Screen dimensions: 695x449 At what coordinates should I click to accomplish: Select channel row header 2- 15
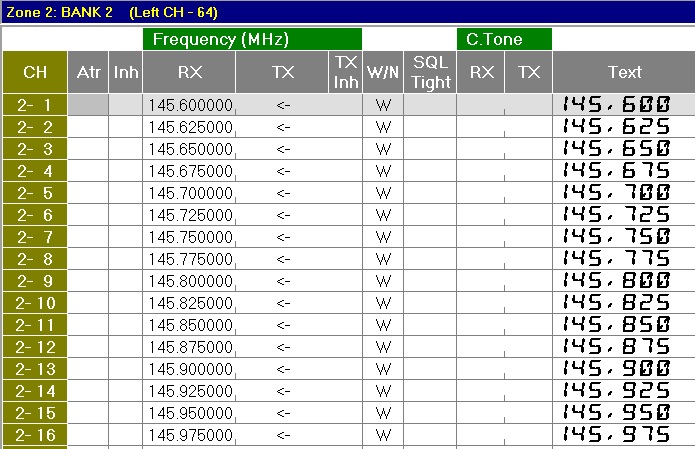click(x=35, y=413)
